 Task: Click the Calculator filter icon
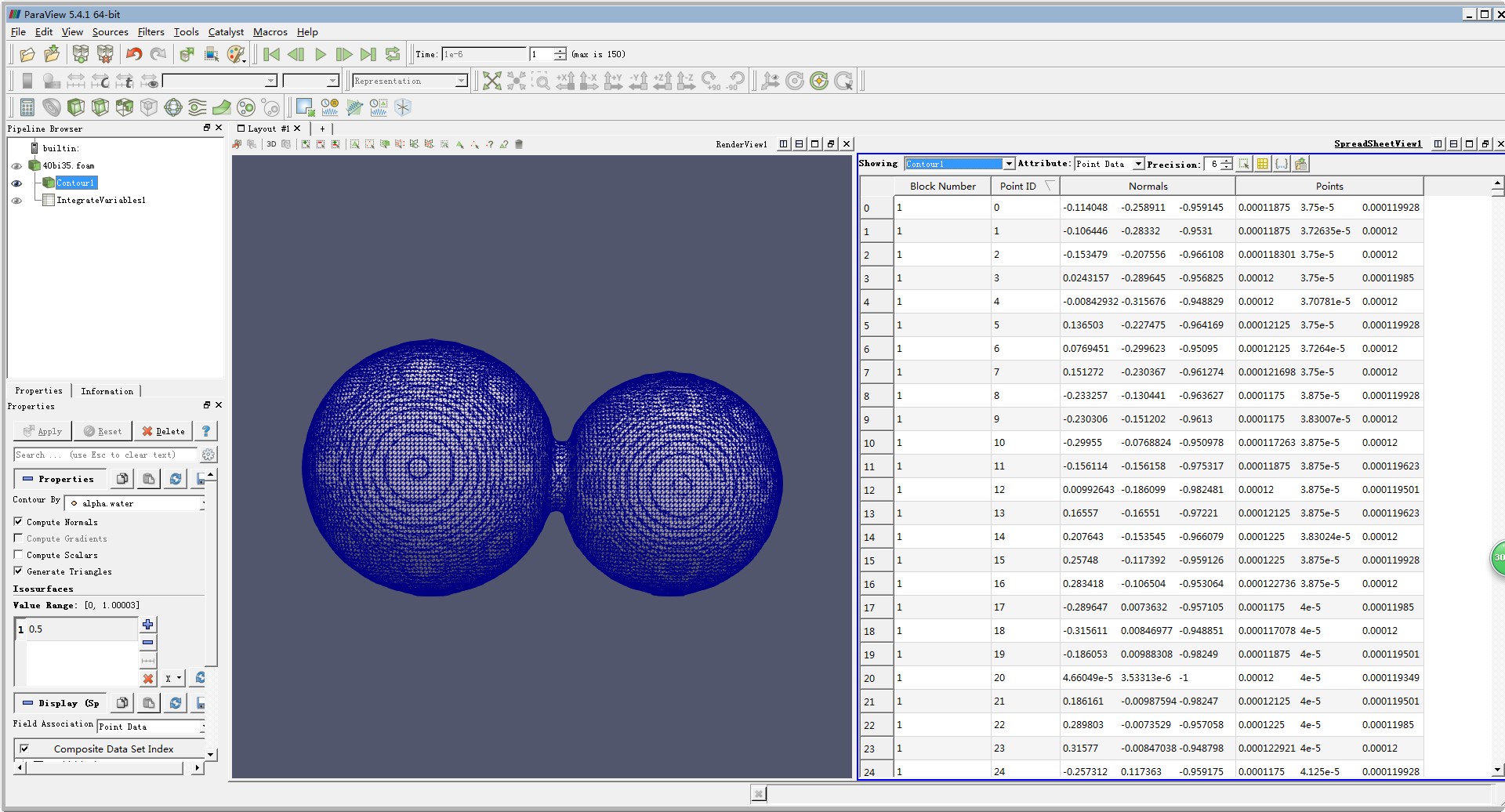click(x=27, y=107)
